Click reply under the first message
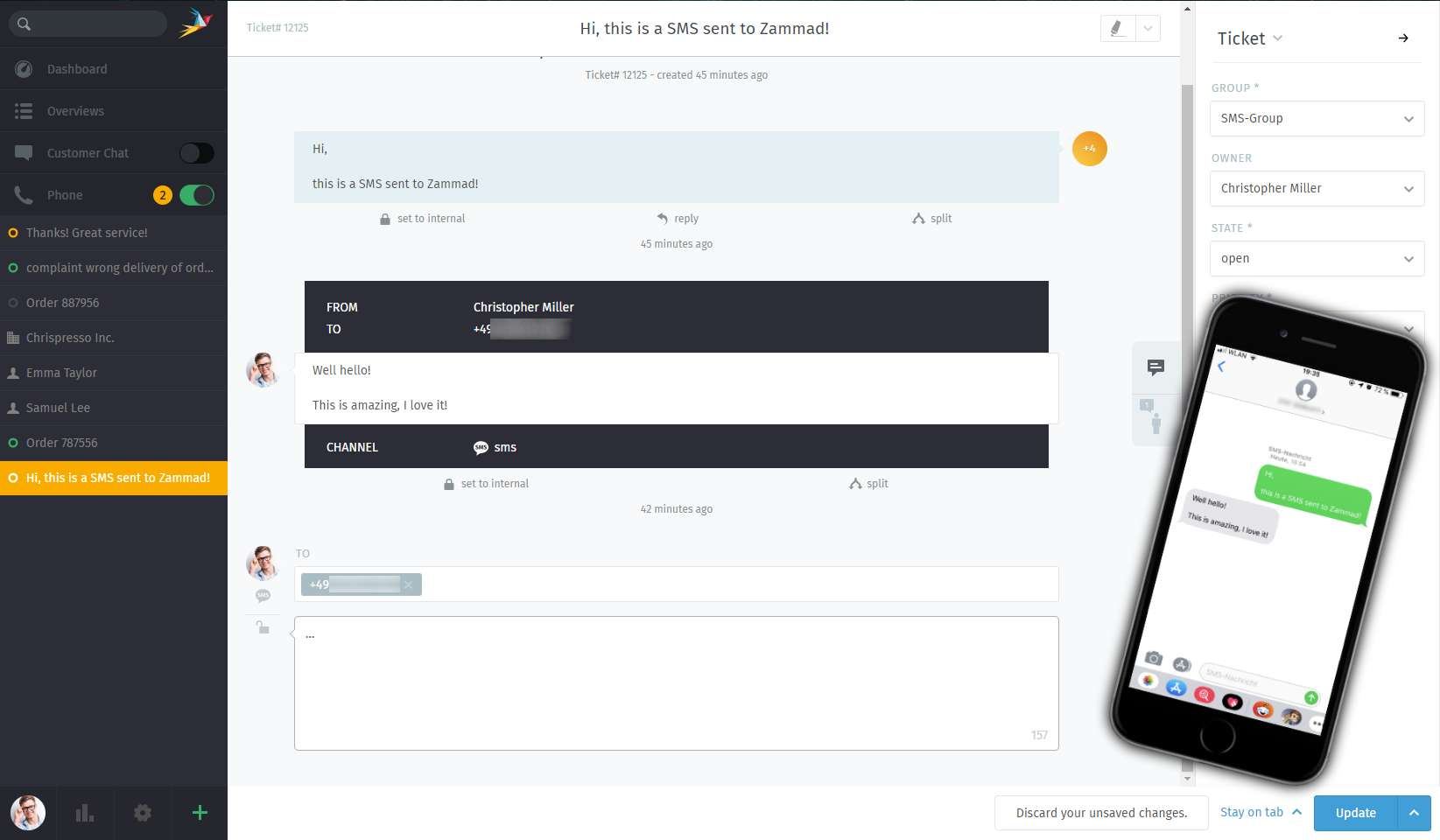 (686, 219)
